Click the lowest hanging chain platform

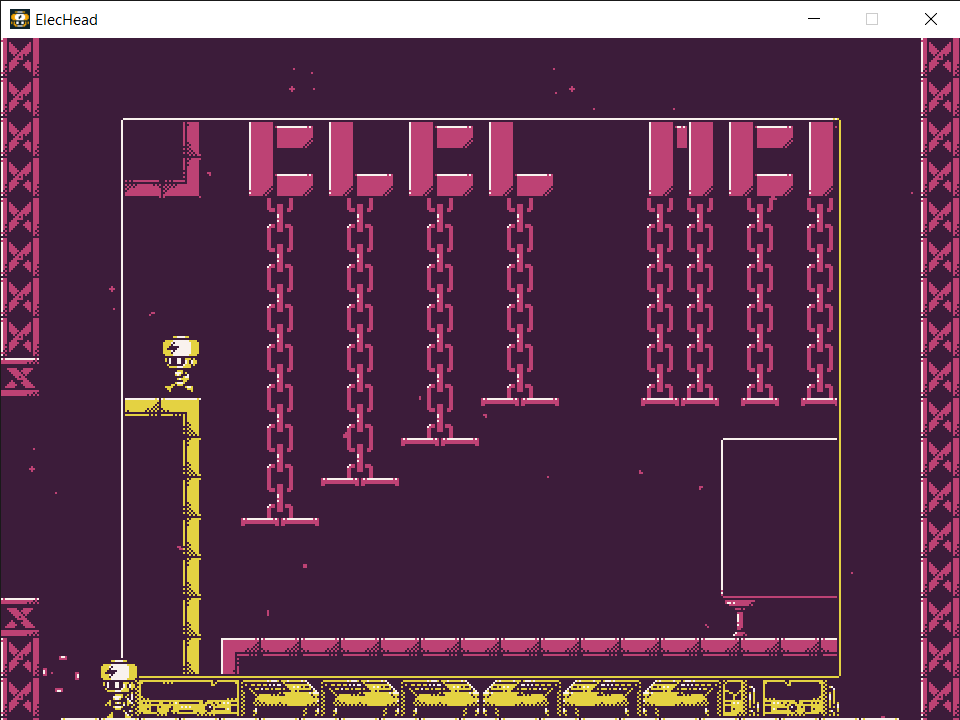click(x=280, y=522)
